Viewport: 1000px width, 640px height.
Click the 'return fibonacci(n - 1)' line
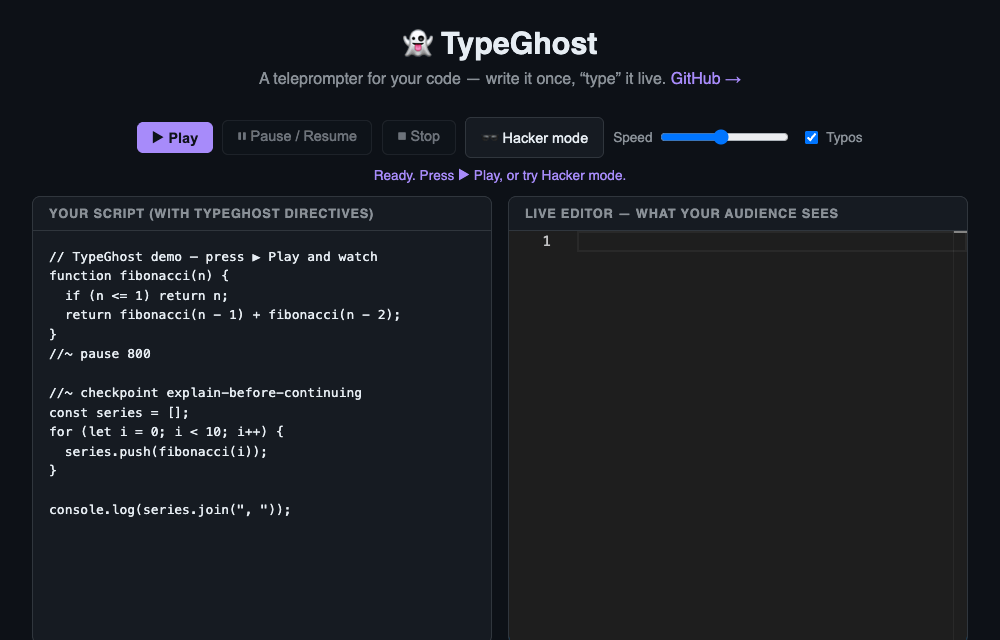tap(233, 315)
